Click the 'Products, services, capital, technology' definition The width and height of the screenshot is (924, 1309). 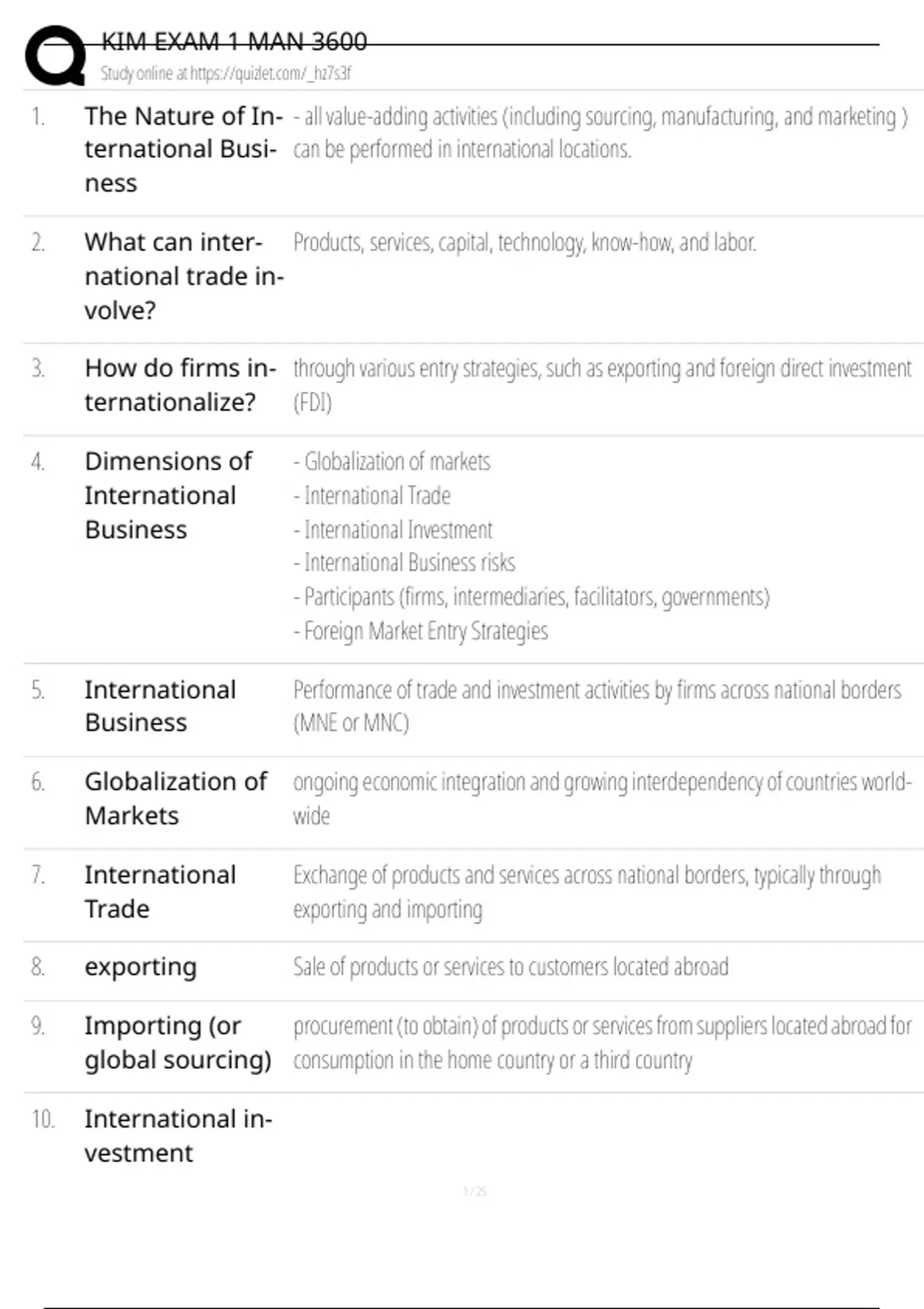(524, 243)
